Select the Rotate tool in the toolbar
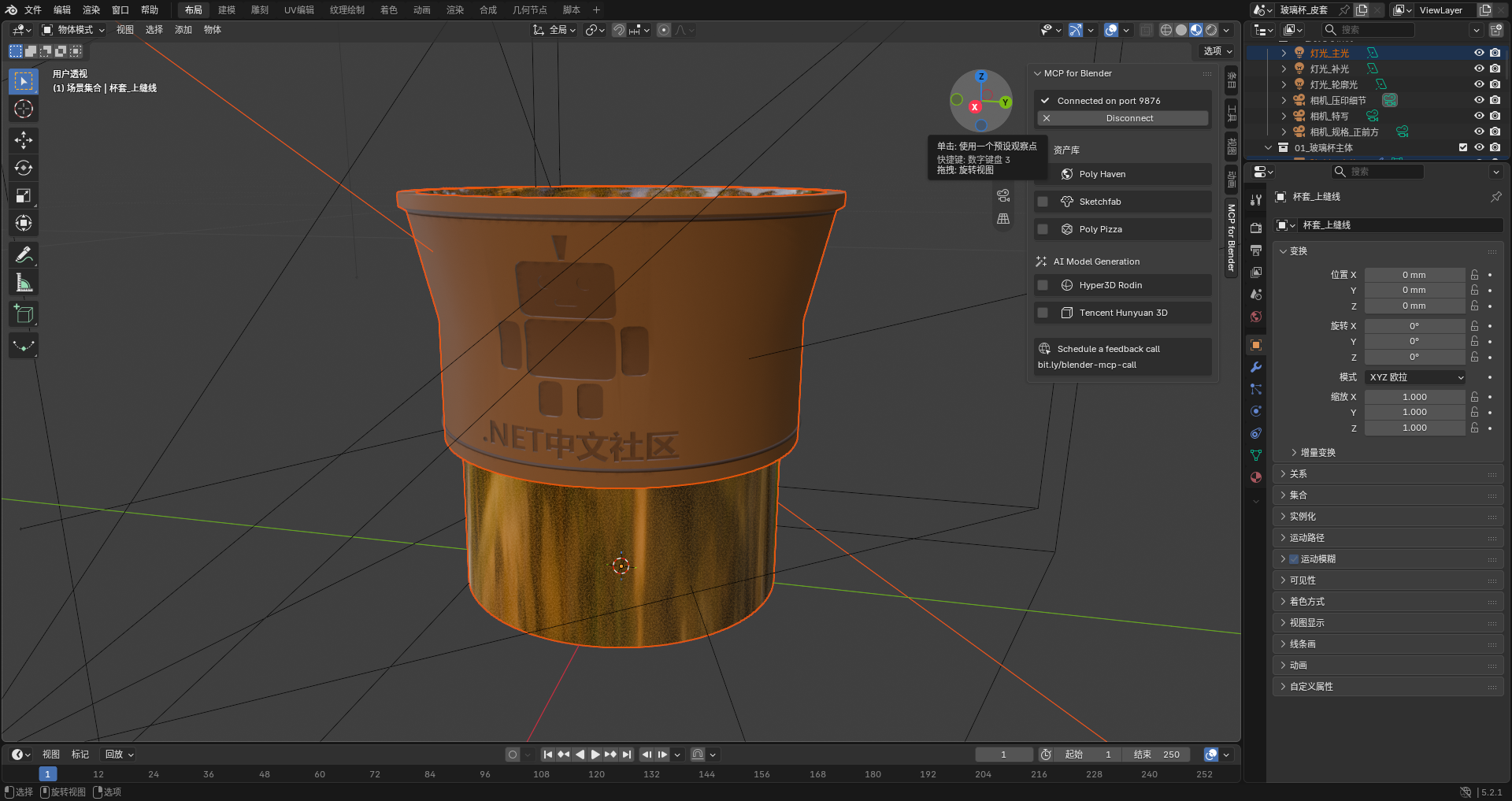 click(x=24, y=168)
